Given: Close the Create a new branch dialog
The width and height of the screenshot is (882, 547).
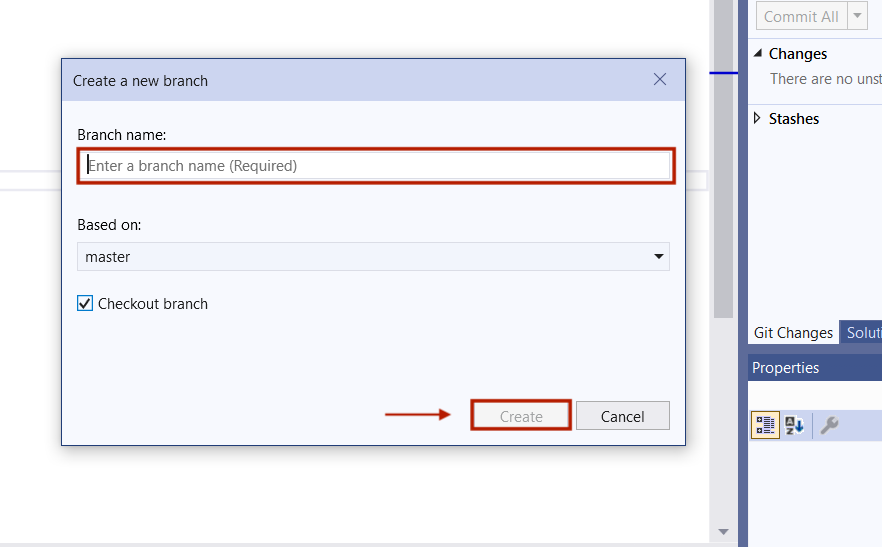Looking at the screenshot, I should [660, 80].
